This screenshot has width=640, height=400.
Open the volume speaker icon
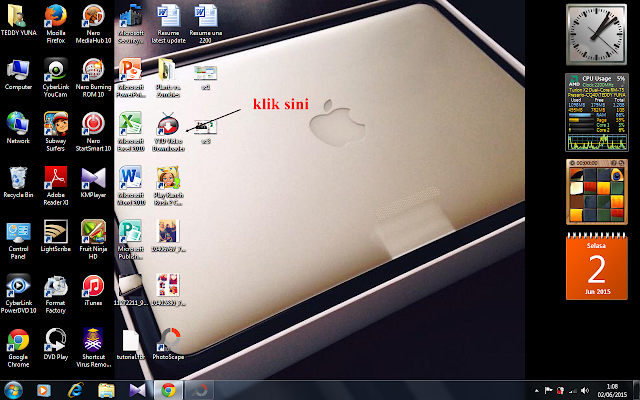coord(584,391)
